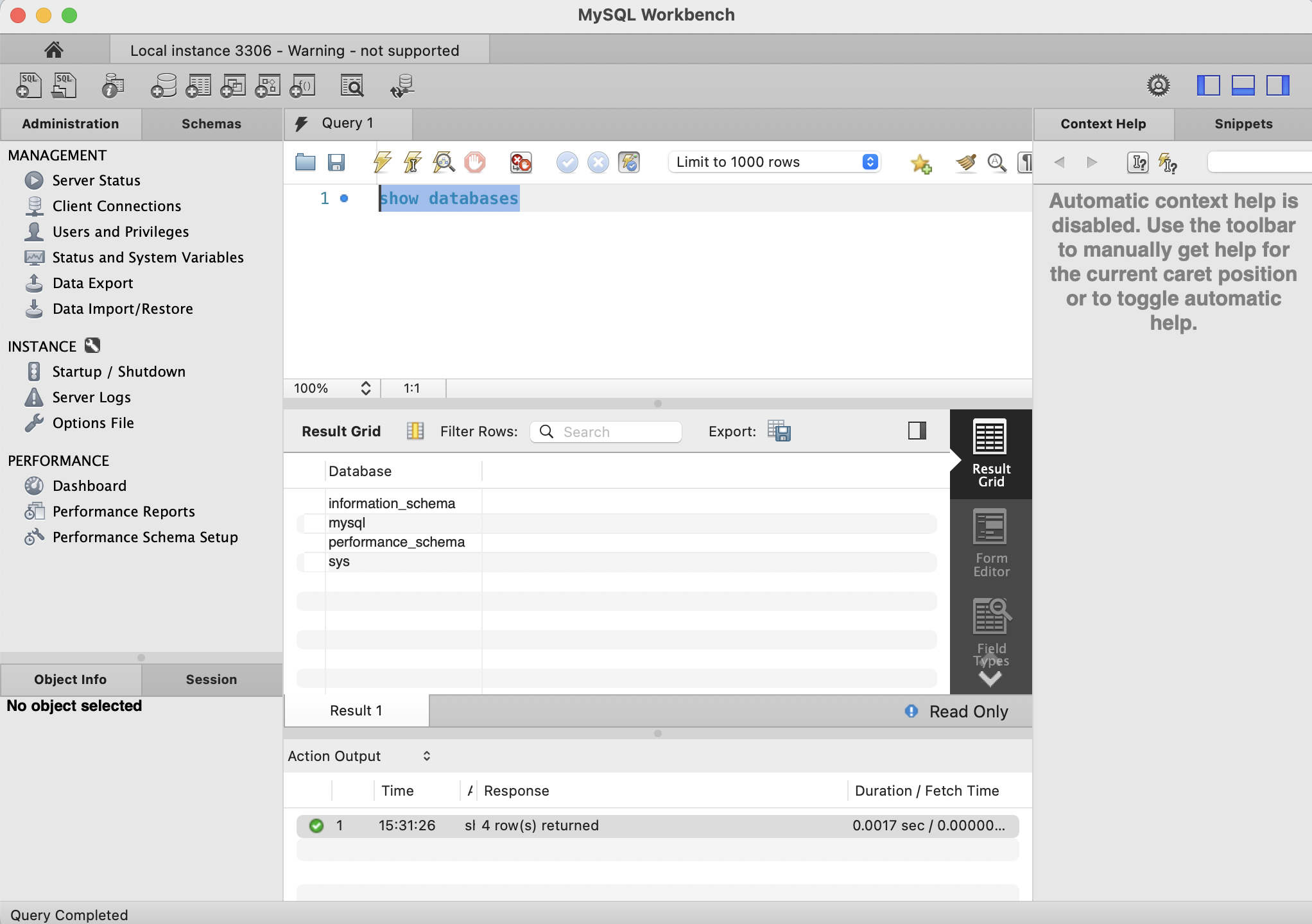Switch to the Snippets tab
Image resolution: width=1312 pixels, height=924 pixels.
click(x=1243, y=124)
